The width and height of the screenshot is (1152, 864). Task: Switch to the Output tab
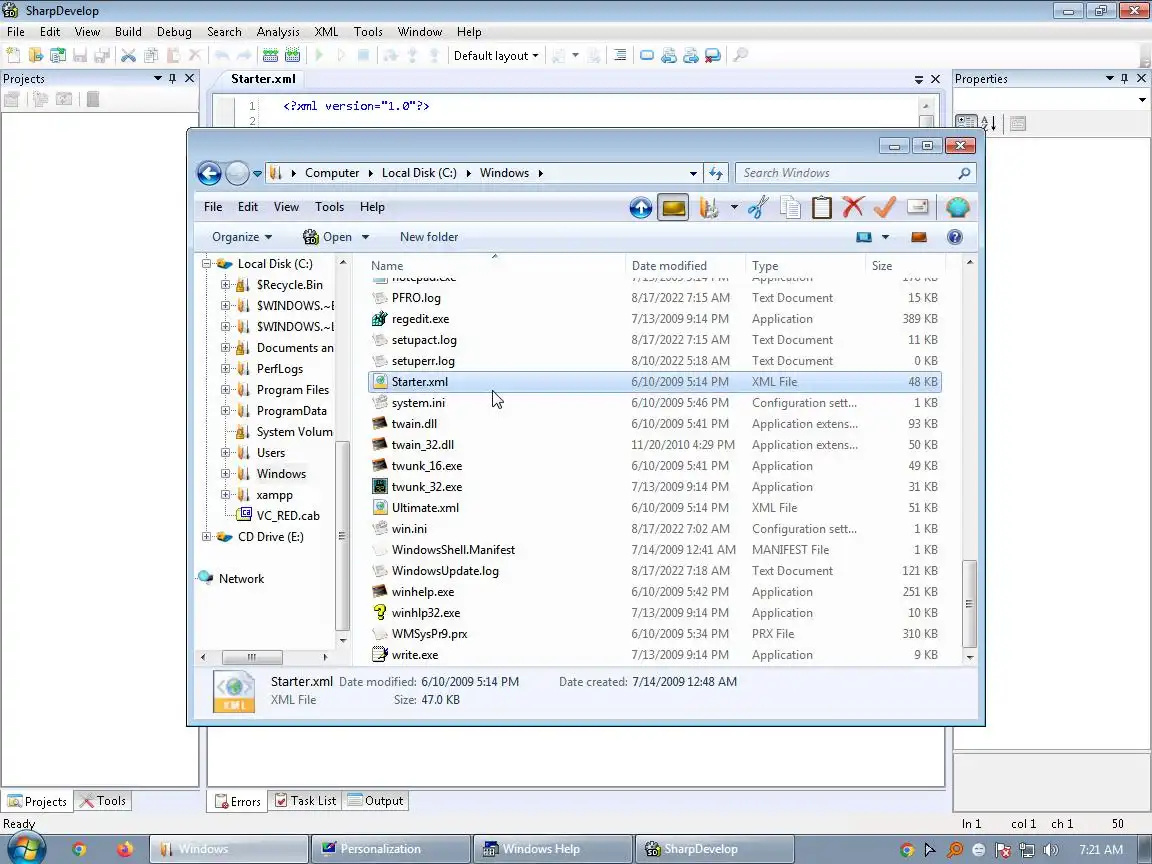(375, 801)
